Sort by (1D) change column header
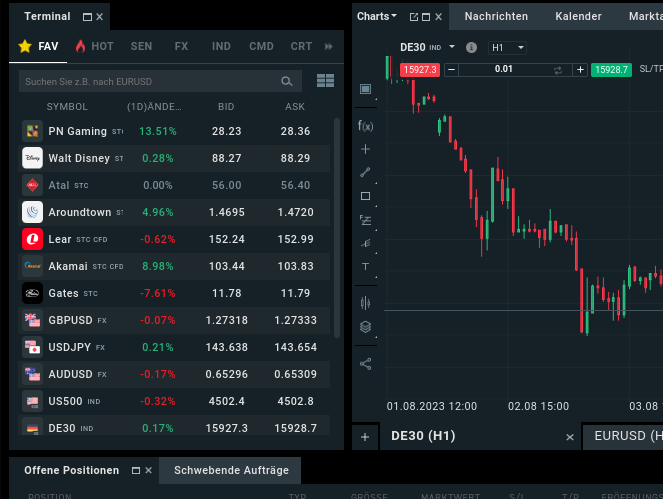This screenshot has height=499, width=663. pyautogui.click(x=154, y=107)
